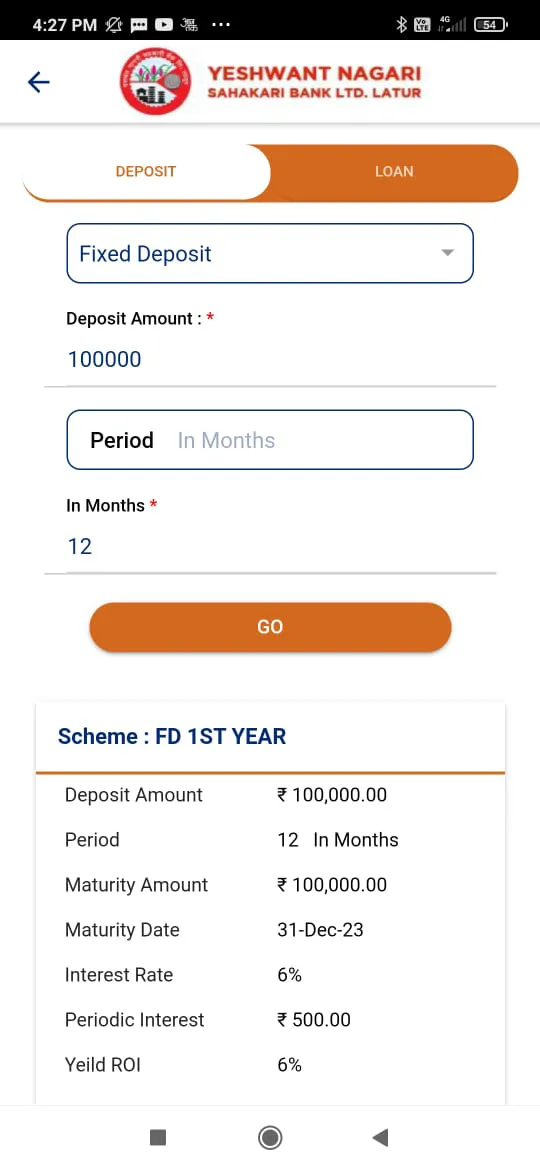Tap the Bluetooth icon in status bar
The width and height of the screenshot is (540, 1170).
point(401,25)
